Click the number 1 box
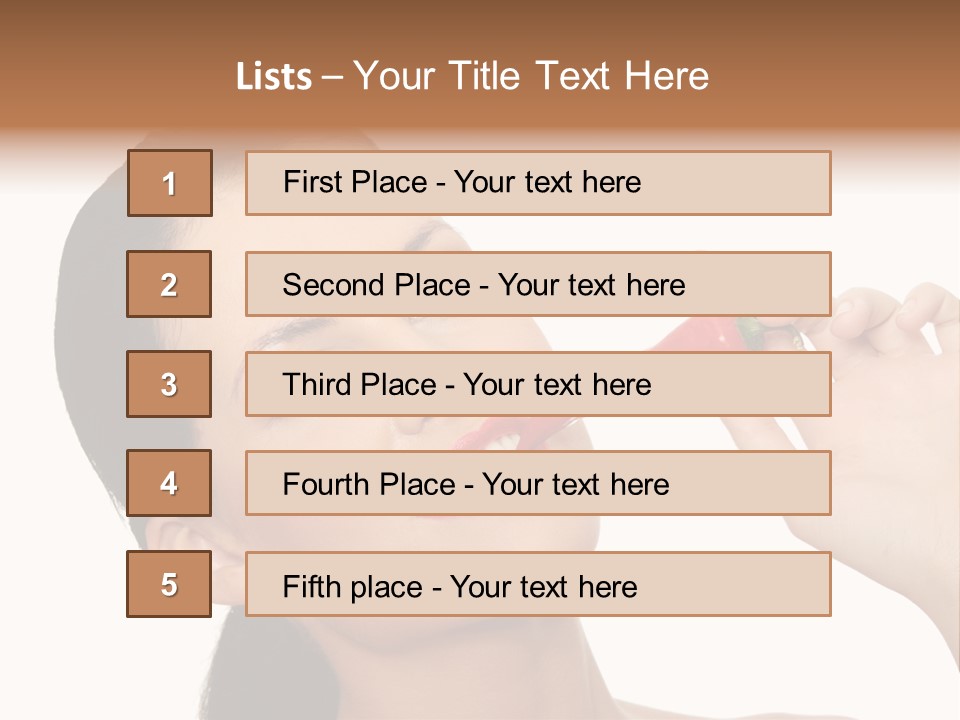This screenshot has height=720, width=960. point(169,183)
